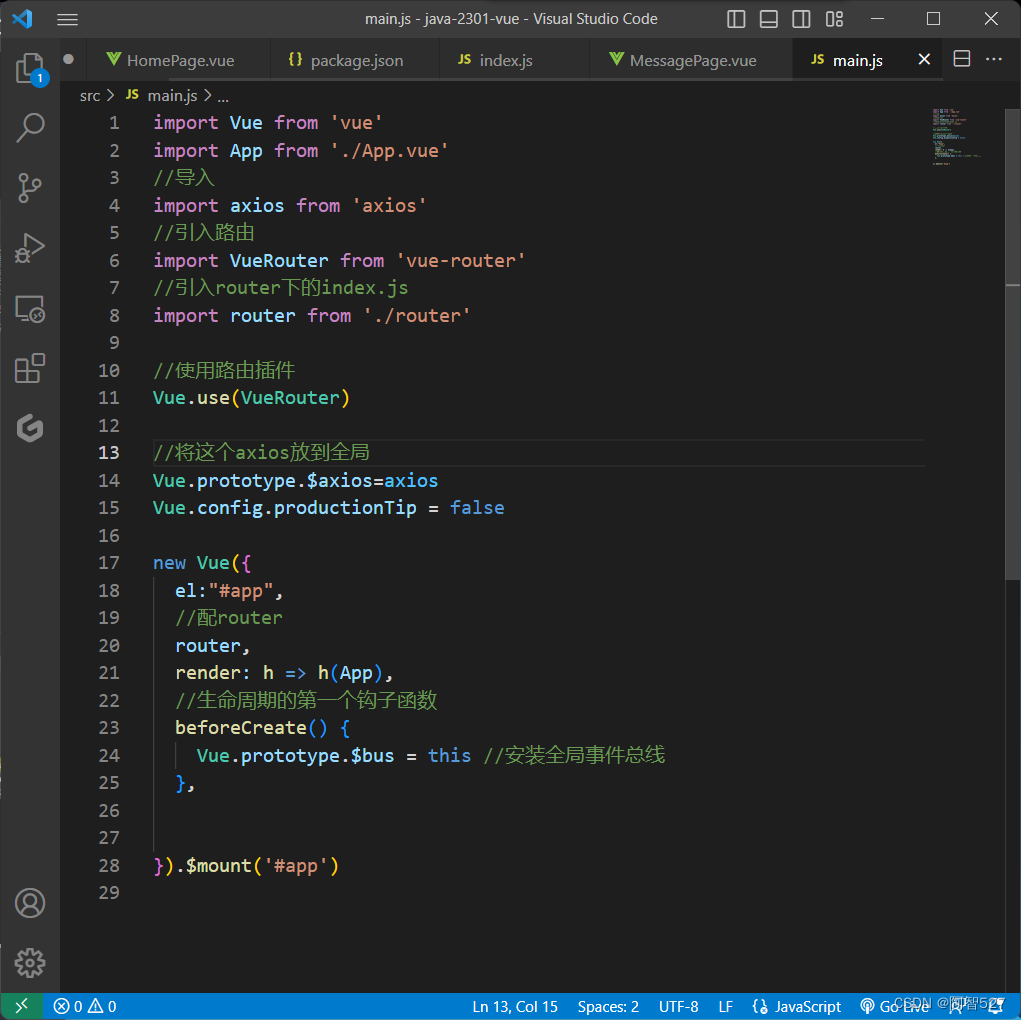1021x1020 pixels.
Task: Click the './App.vue' import path
Action: [389, 151]
